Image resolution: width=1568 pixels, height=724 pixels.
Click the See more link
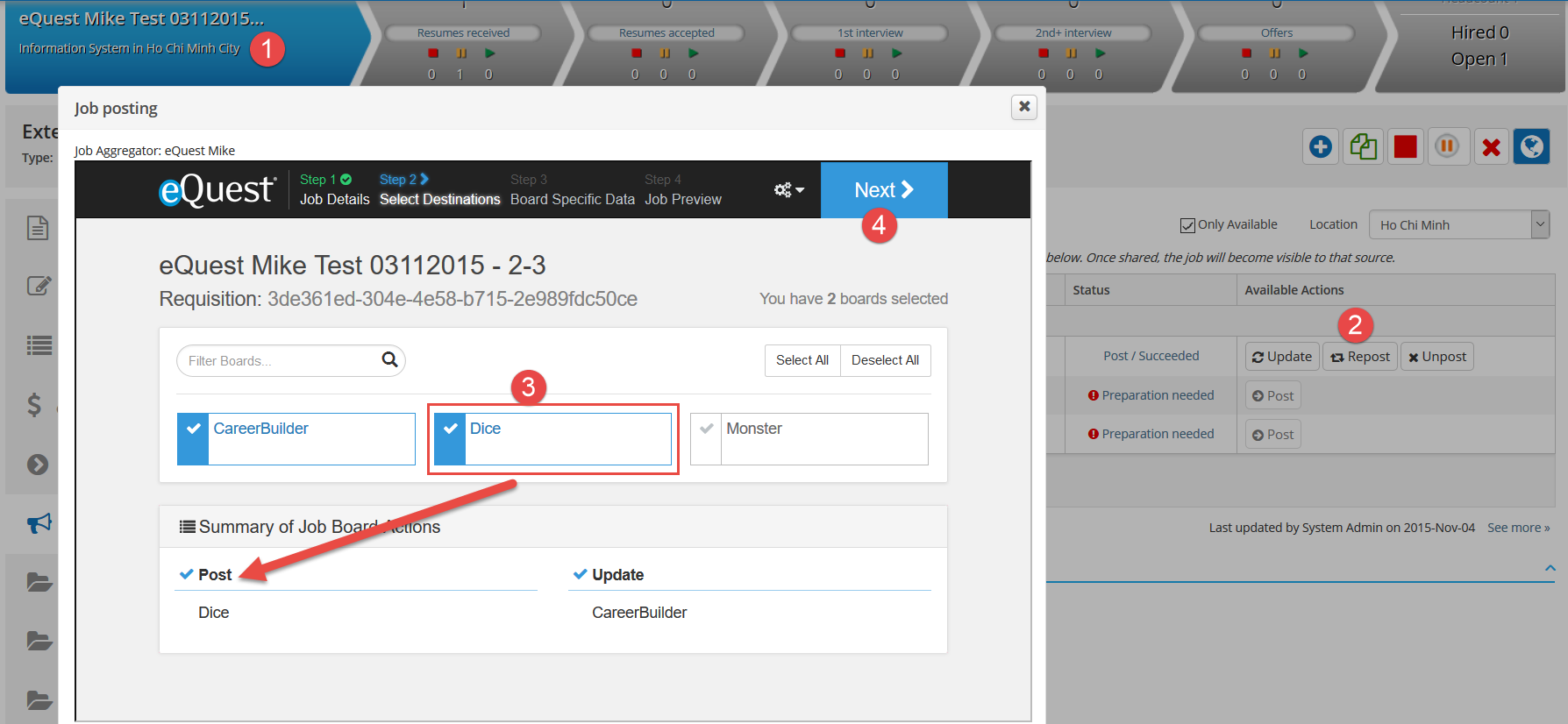[x=1518, y=528]
